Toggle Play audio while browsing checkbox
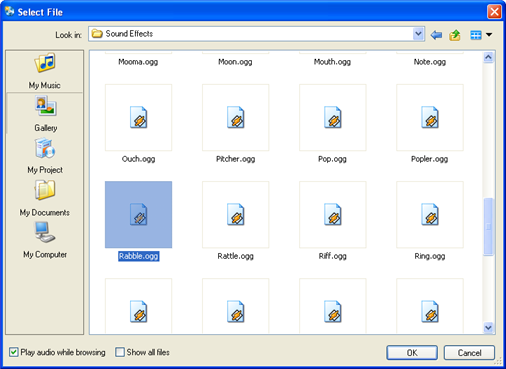The image size is (506, 369). [14, 352]
